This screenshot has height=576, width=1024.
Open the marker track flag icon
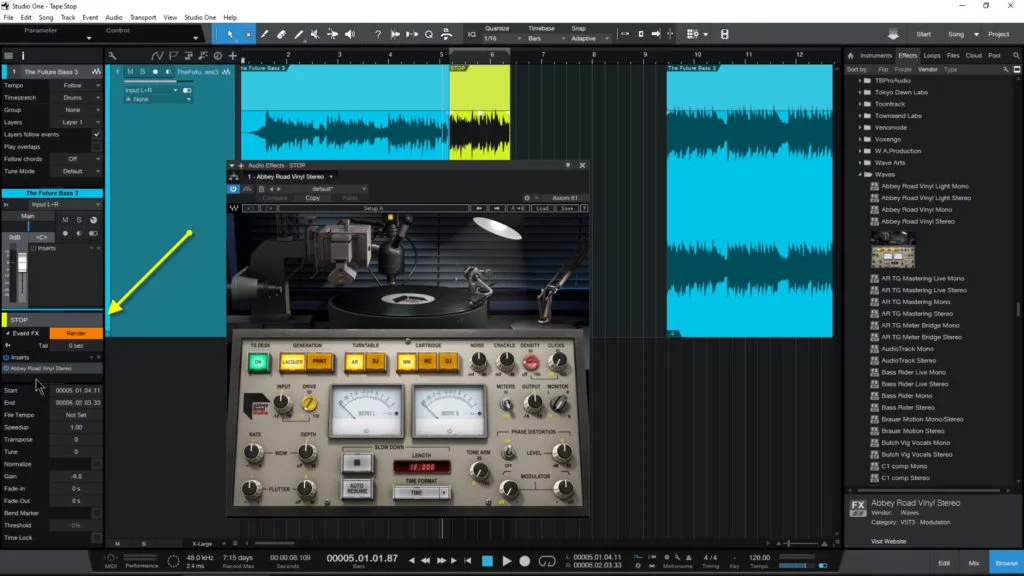pyautogui.click(x=173, y=56)
